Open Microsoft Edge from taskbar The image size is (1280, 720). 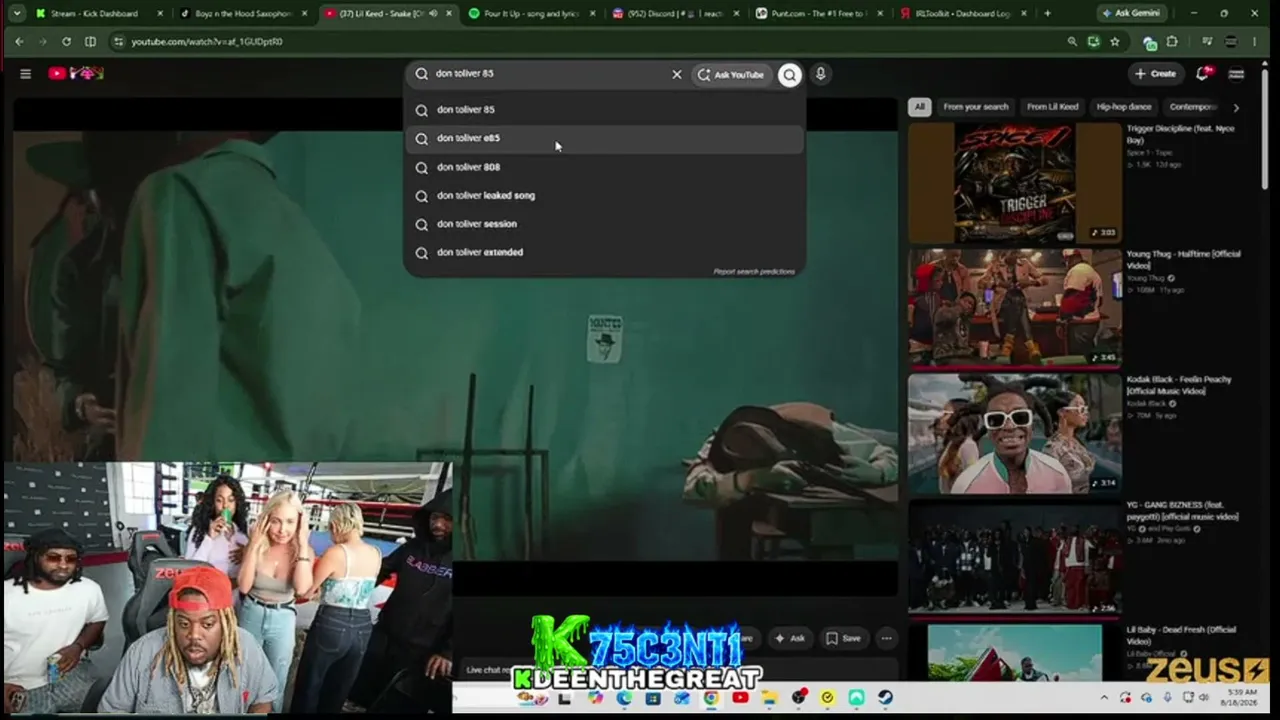tap(624, 698)
